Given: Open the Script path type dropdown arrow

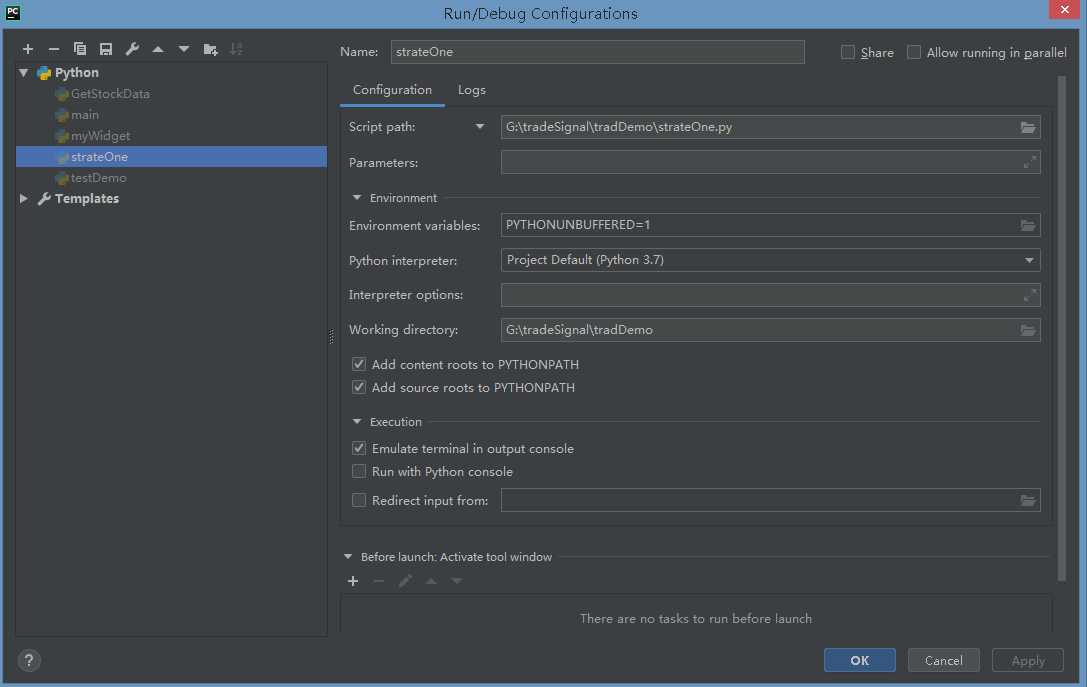Looking at the screenshot, I should tap(480, 127).
